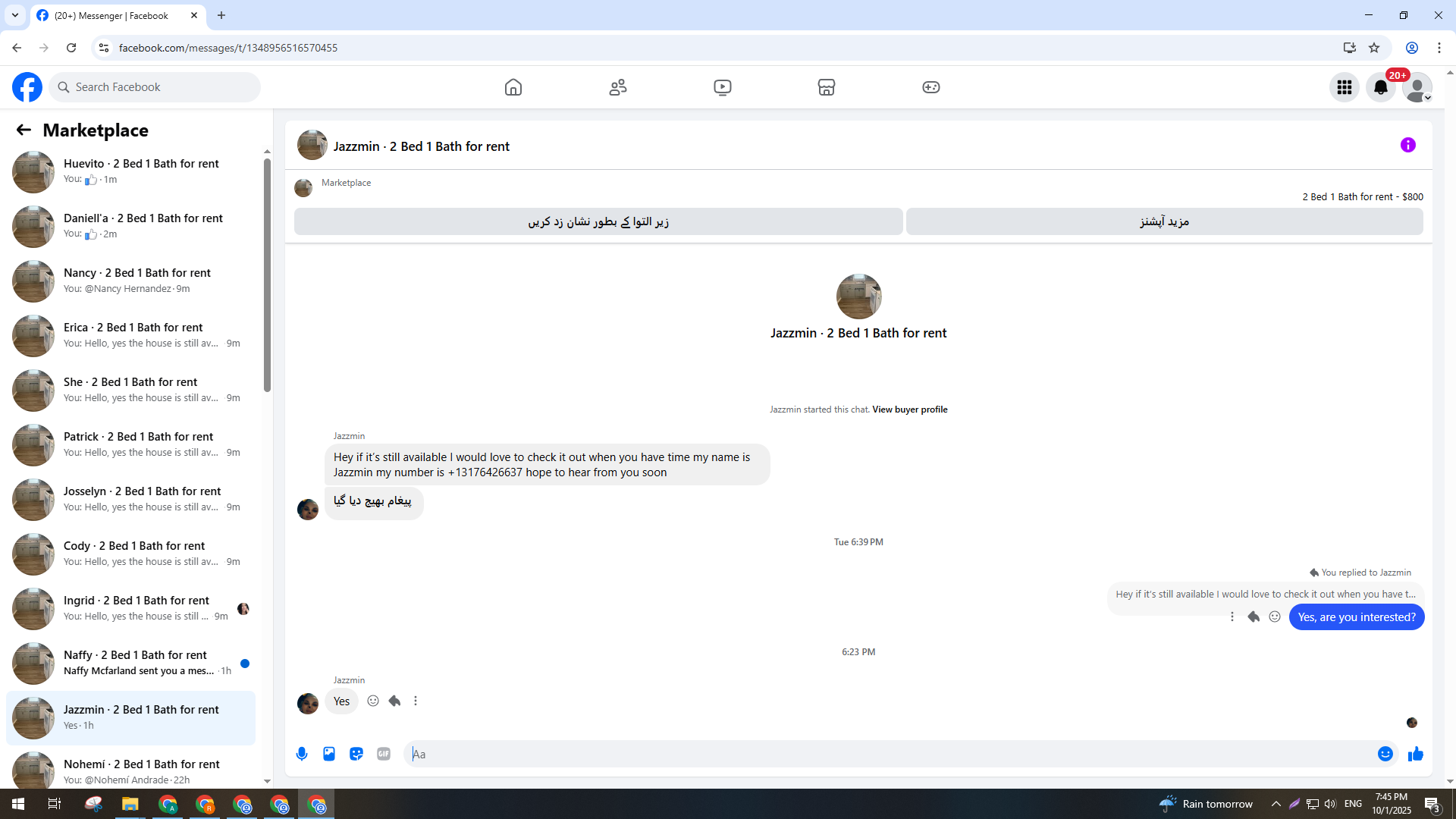Open unread Naffy conversation in list

[130, 663]
